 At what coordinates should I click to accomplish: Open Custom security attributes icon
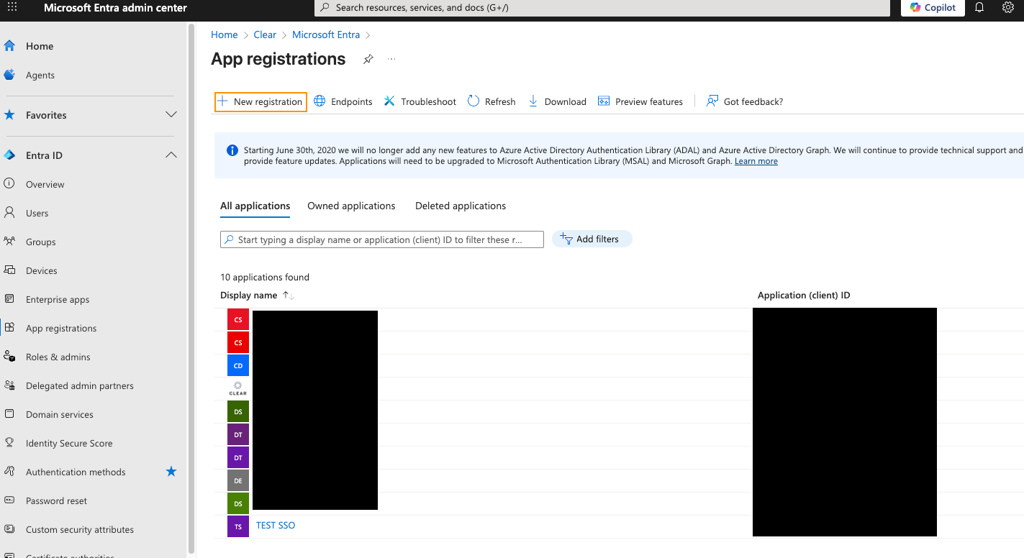coord(9,529)
